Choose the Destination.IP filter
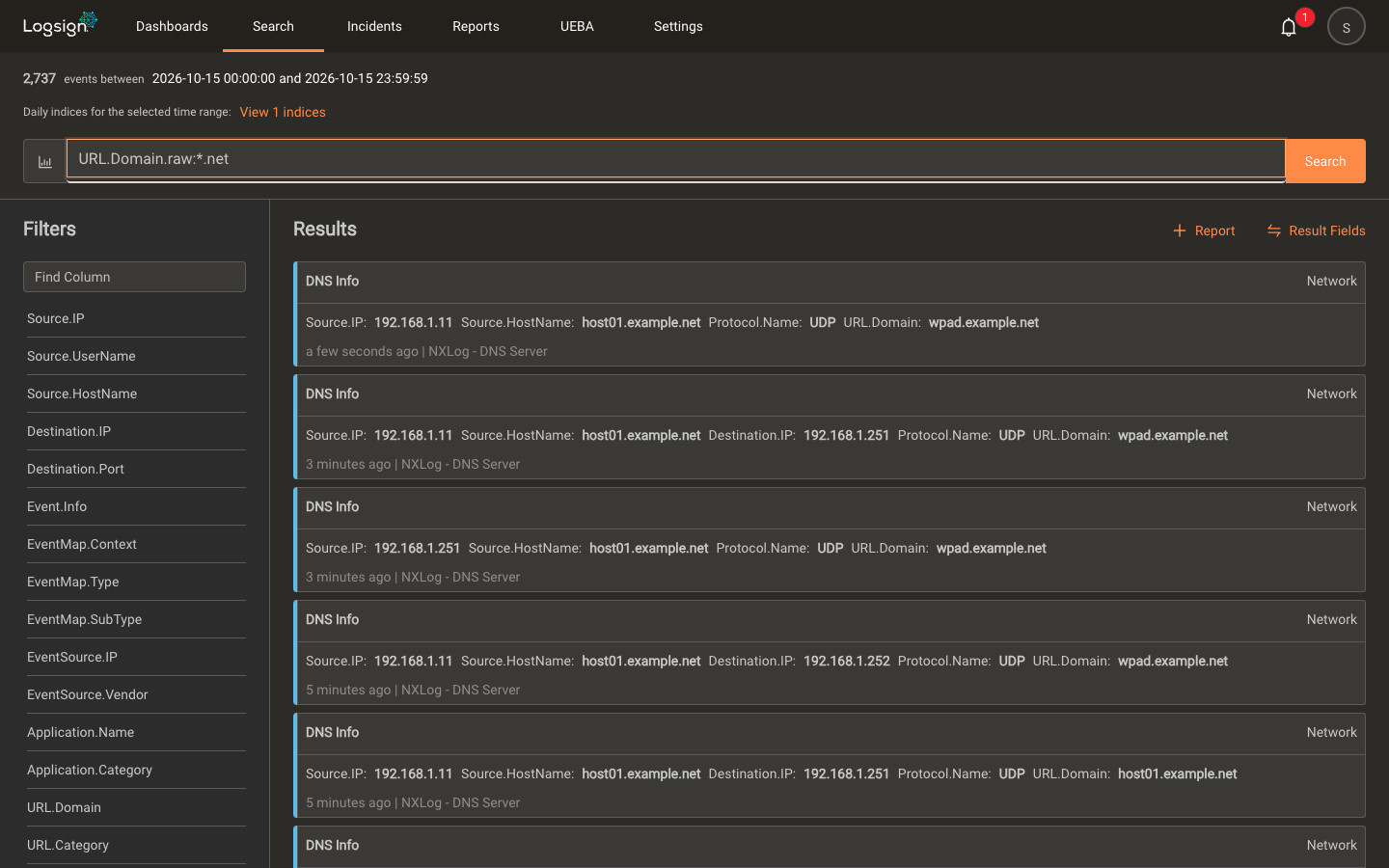Viewport: 1389px width, 868px height. pyautogui.click(x=134, y=431)
